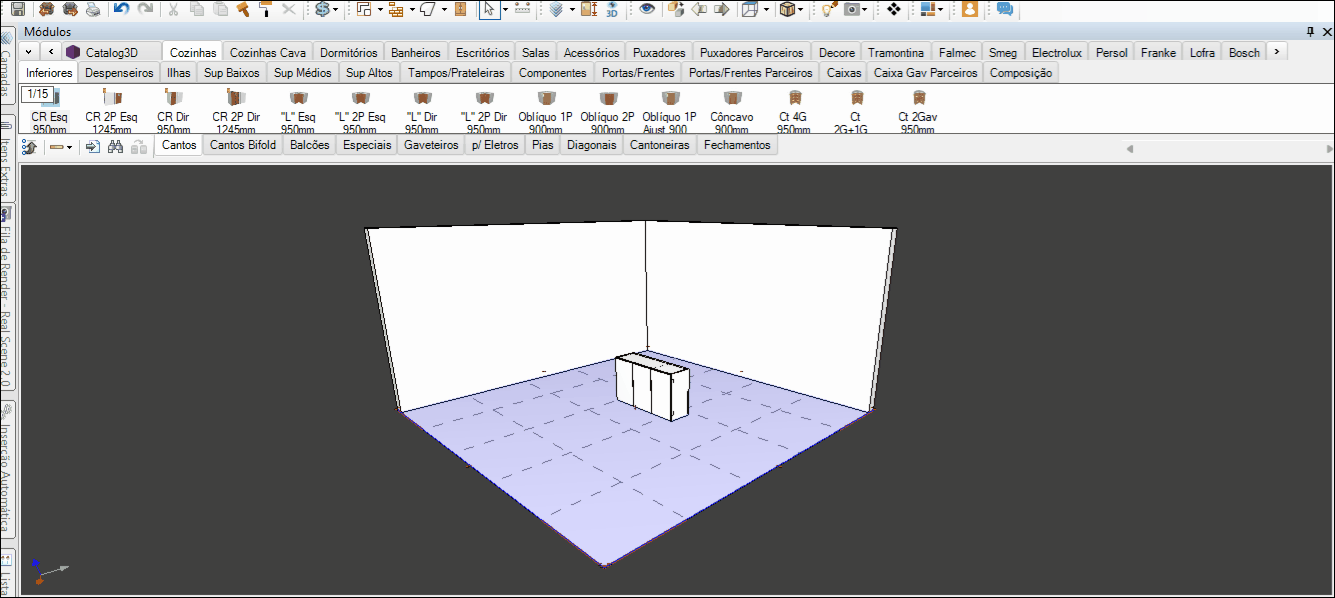Expand the color layout icon dropdown

pos(940,10)
